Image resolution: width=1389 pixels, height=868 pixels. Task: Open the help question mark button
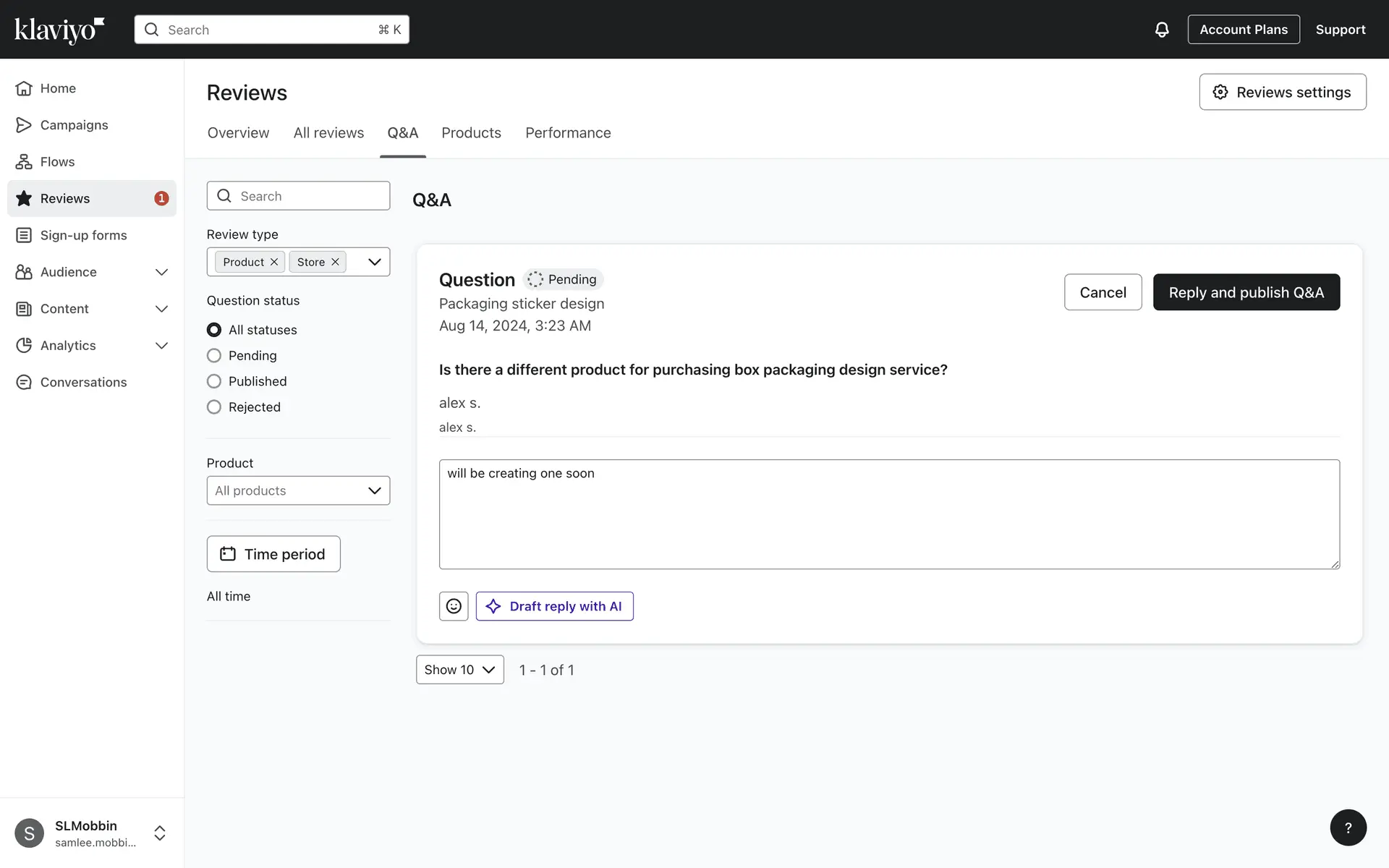(1348, 827)
